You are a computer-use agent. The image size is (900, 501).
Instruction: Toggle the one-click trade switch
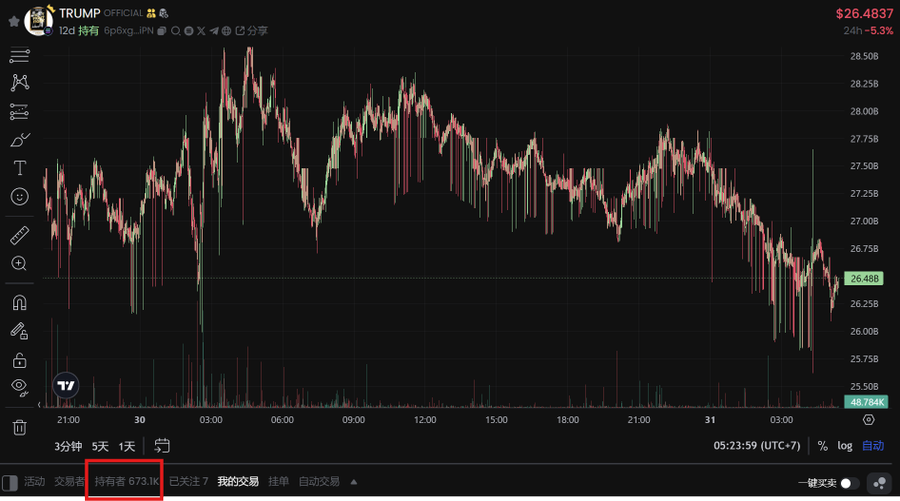coord(849,483)
